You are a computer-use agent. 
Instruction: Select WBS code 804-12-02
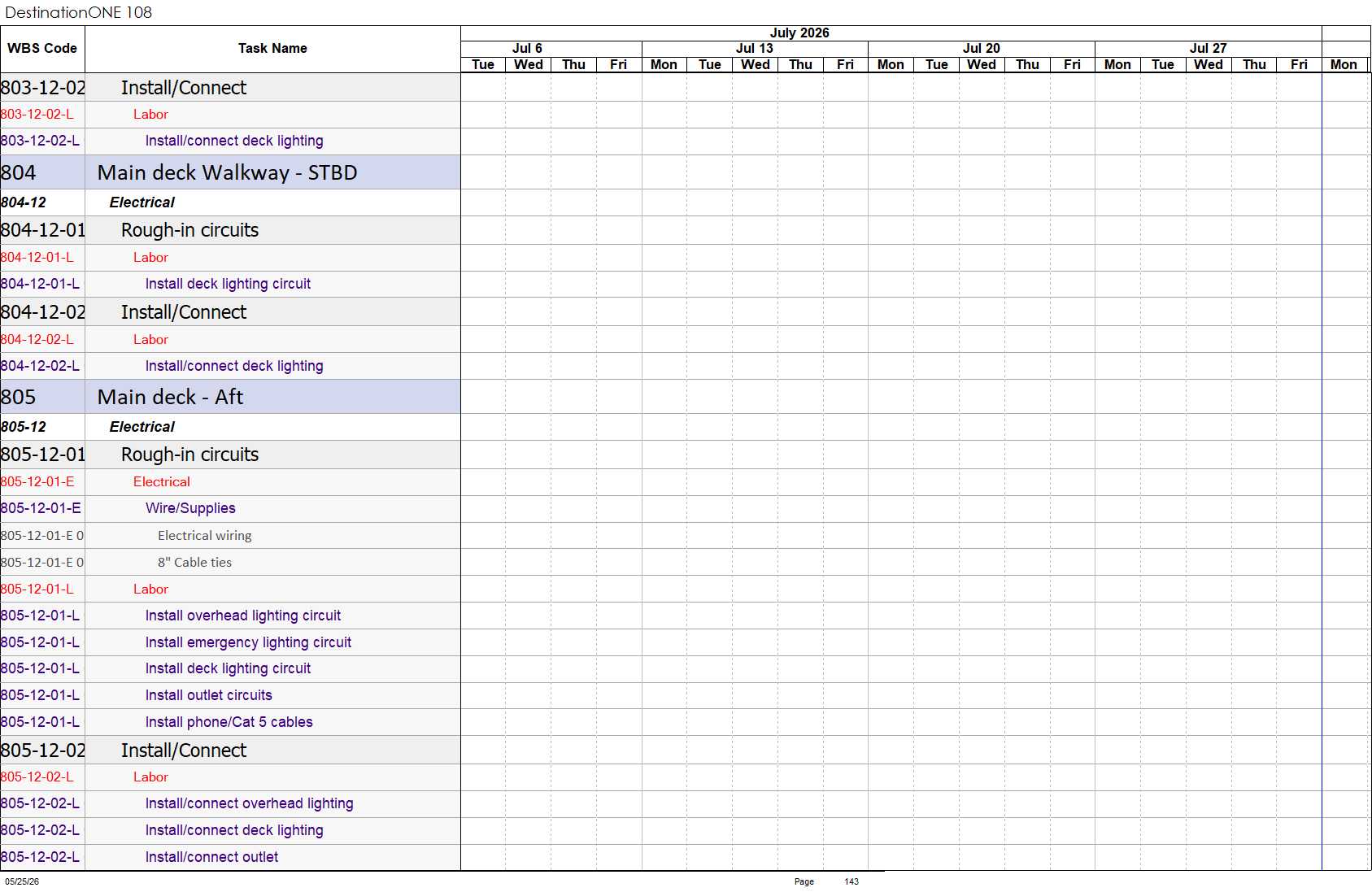click(x=42, y=312)
